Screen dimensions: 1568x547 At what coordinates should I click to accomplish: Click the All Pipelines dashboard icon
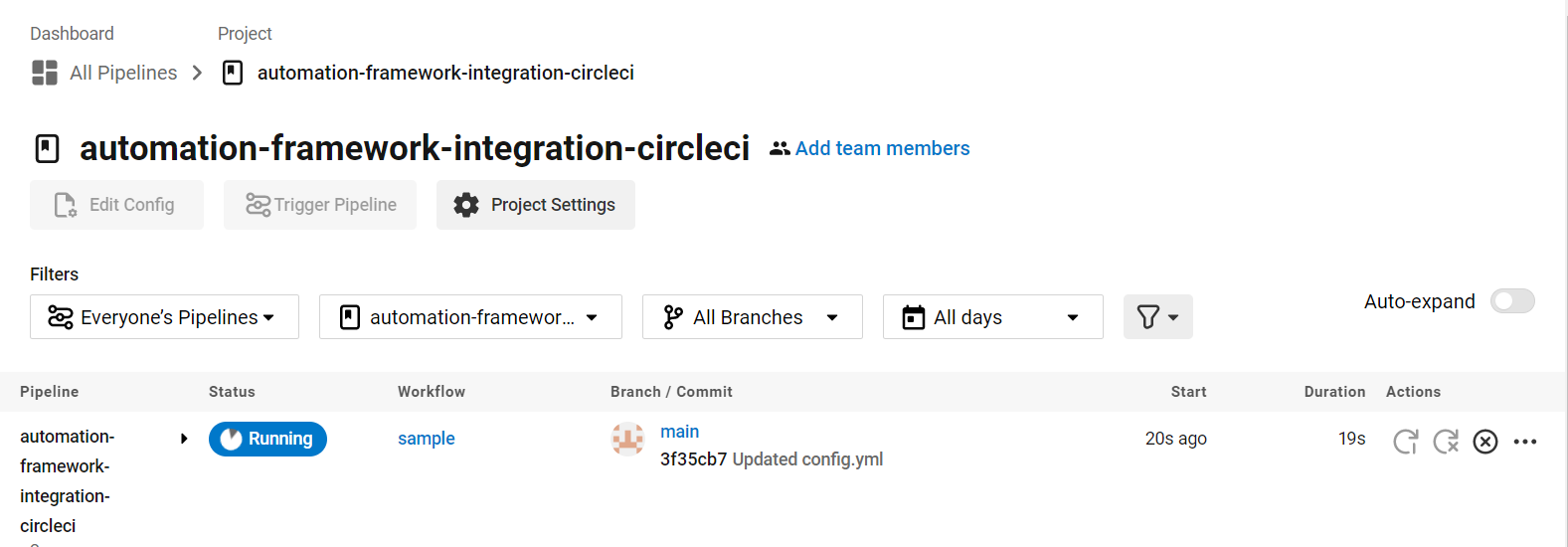click(x=45, y=73)
